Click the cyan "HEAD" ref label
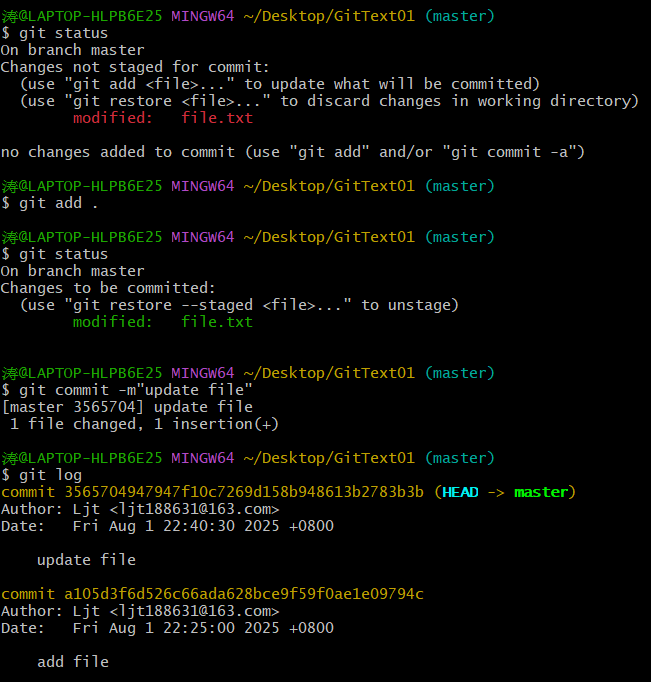 click(460, 492)
